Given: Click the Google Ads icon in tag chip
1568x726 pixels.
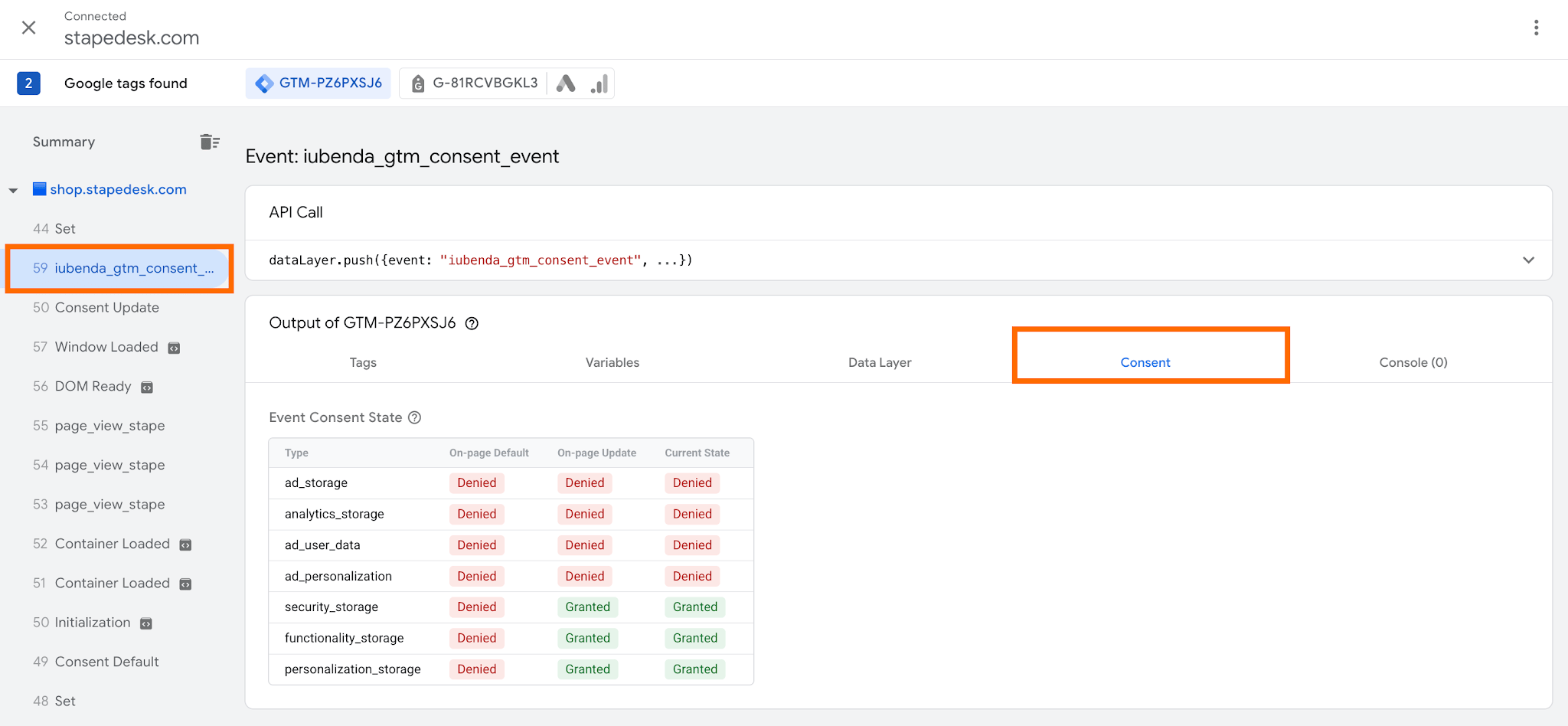Looking at the screenshot, I should tap(566, 83).
